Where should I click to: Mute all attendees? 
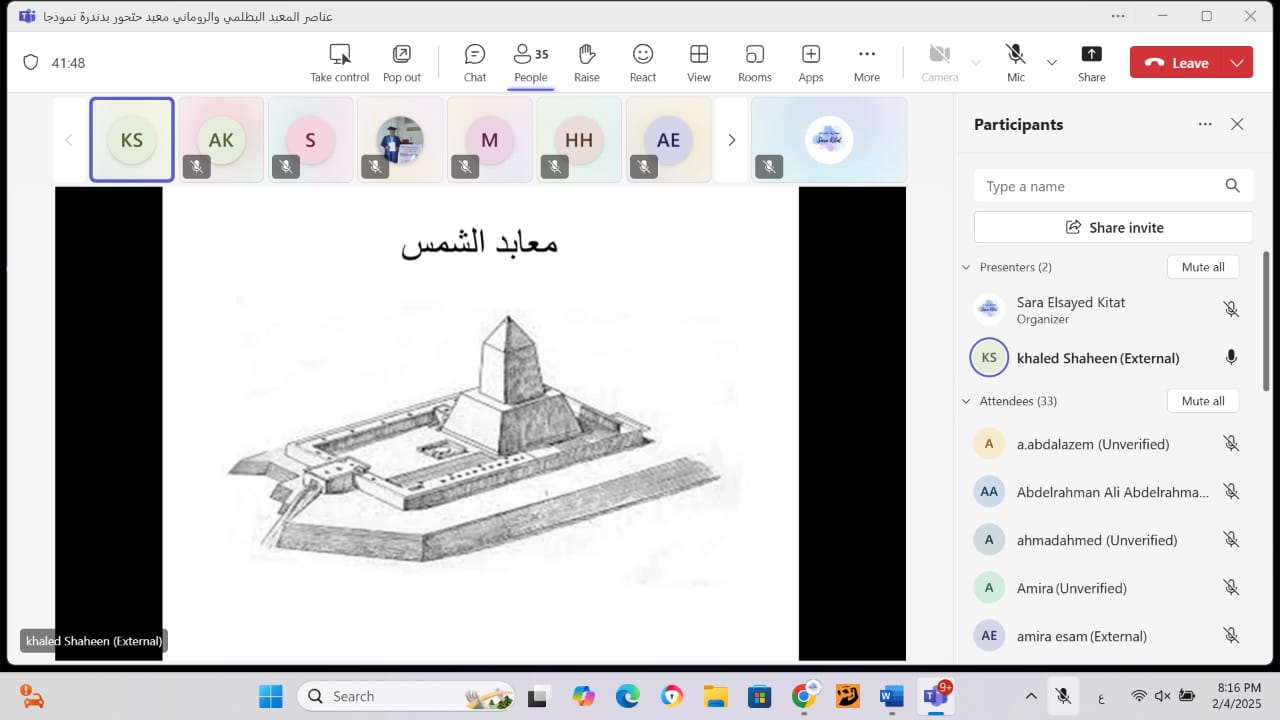coord(1203,401)
